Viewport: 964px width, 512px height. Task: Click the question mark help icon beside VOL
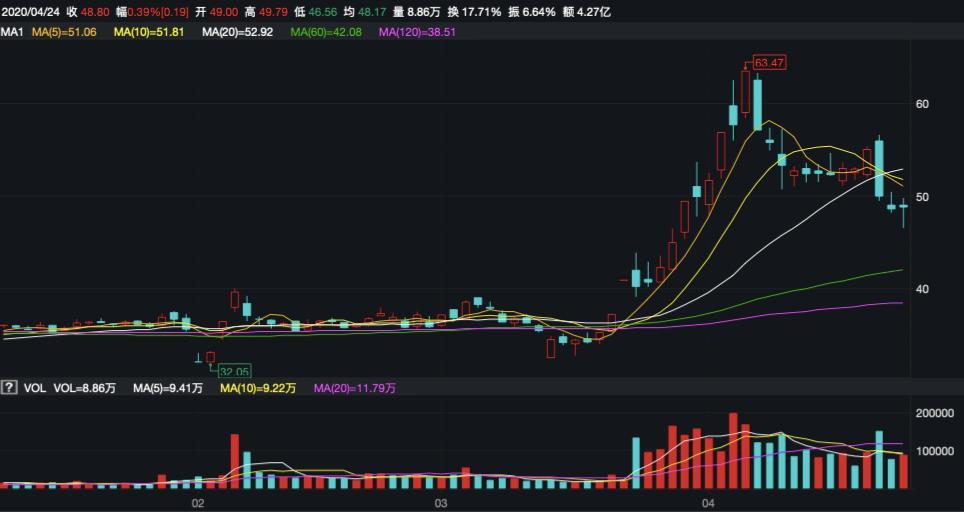[x=9, y=387]
